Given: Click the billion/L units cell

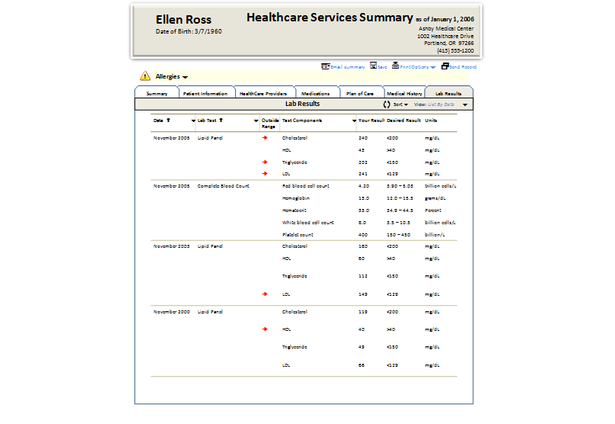Looking at the screenshot, I should [x=435, y=235].
